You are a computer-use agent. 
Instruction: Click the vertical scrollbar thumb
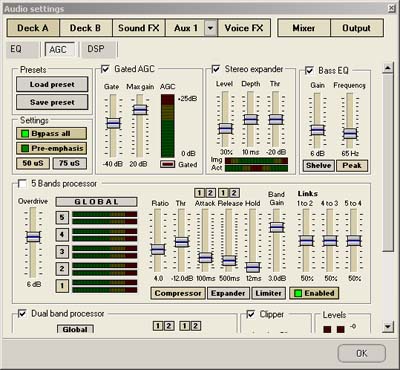(388, 163)
